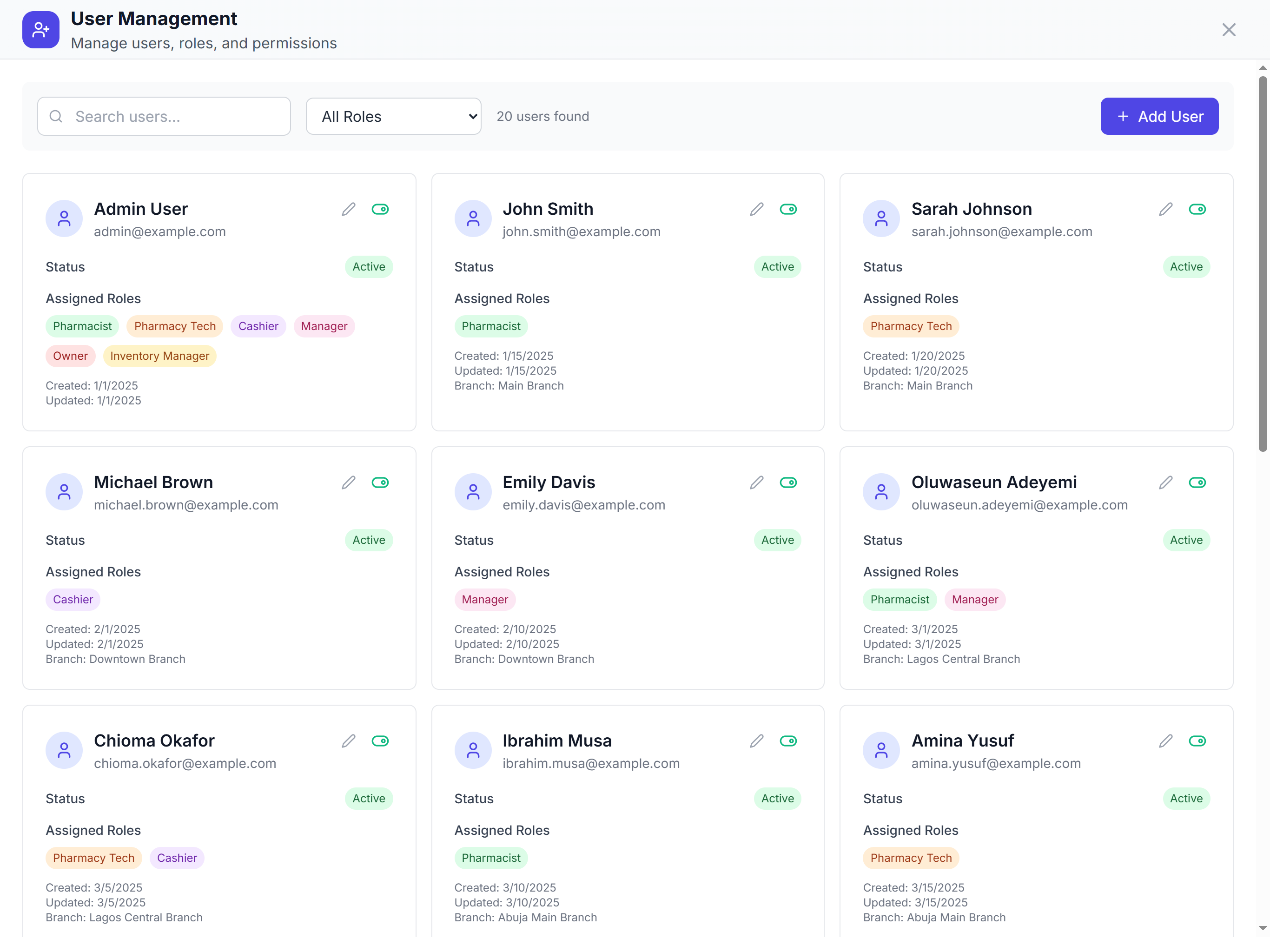1270x952 pixels.
Task: Click pencil edit icon for John Smith
Action: [757, 209]
